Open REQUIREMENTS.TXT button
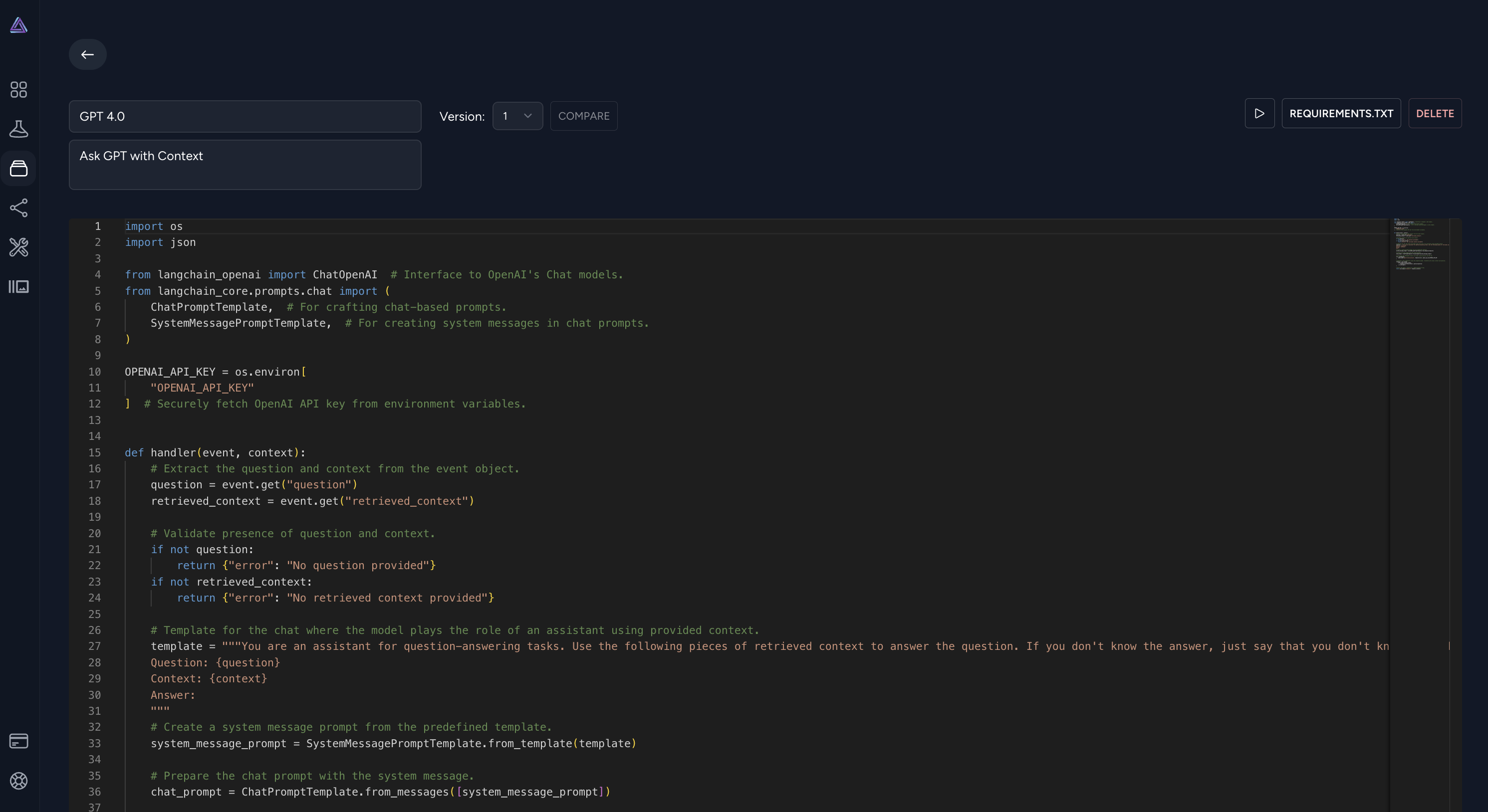Viewport: 1488px width, 812px height. point(1341,113)
